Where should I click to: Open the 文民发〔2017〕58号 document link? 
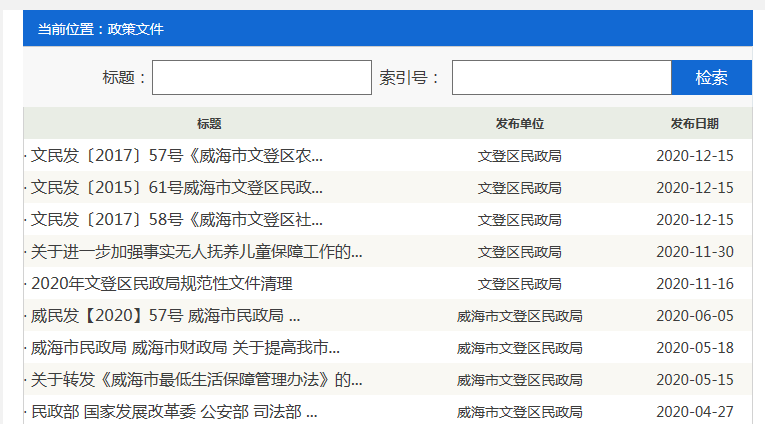(177, 220)
